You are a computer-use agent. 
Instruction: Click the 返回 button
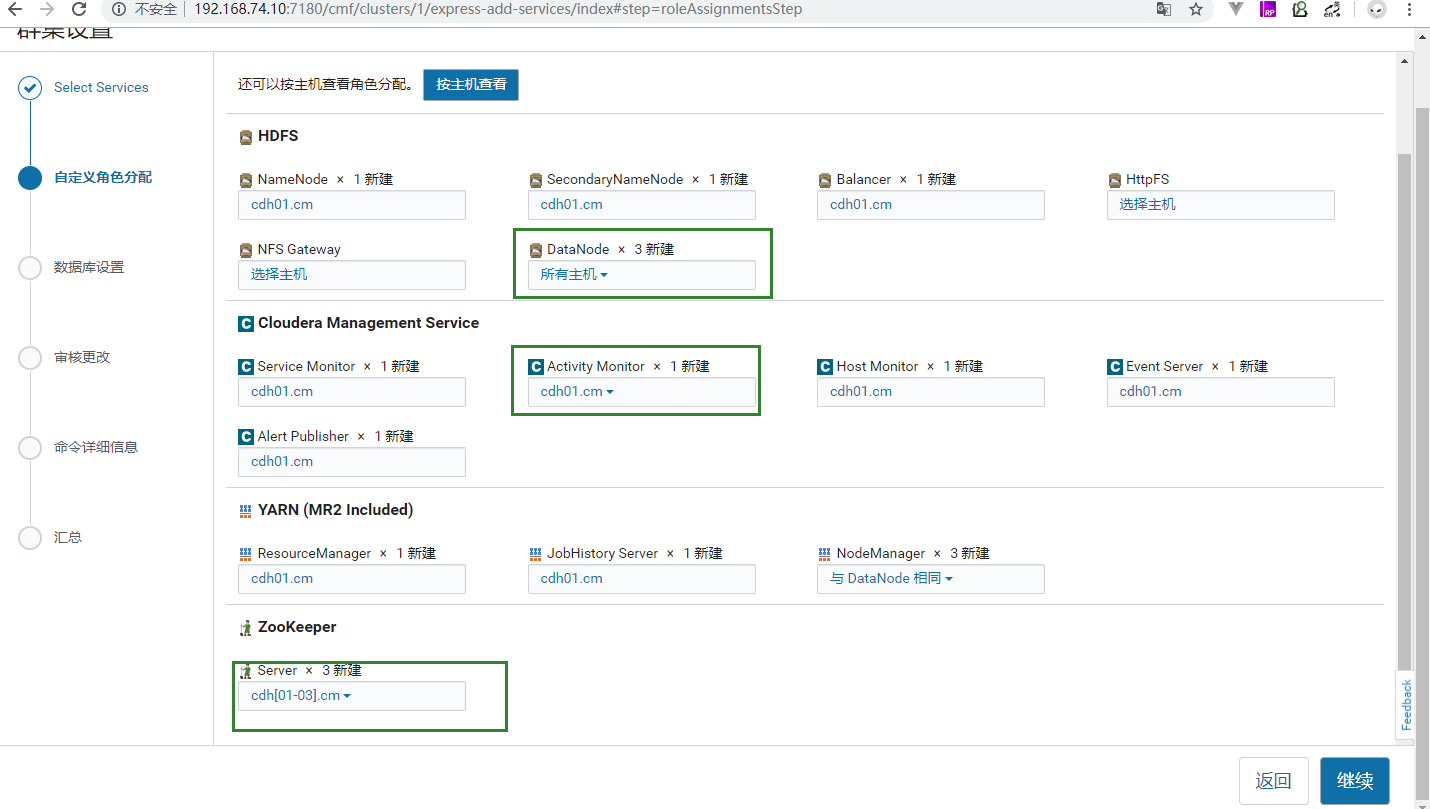point(1274,781)
